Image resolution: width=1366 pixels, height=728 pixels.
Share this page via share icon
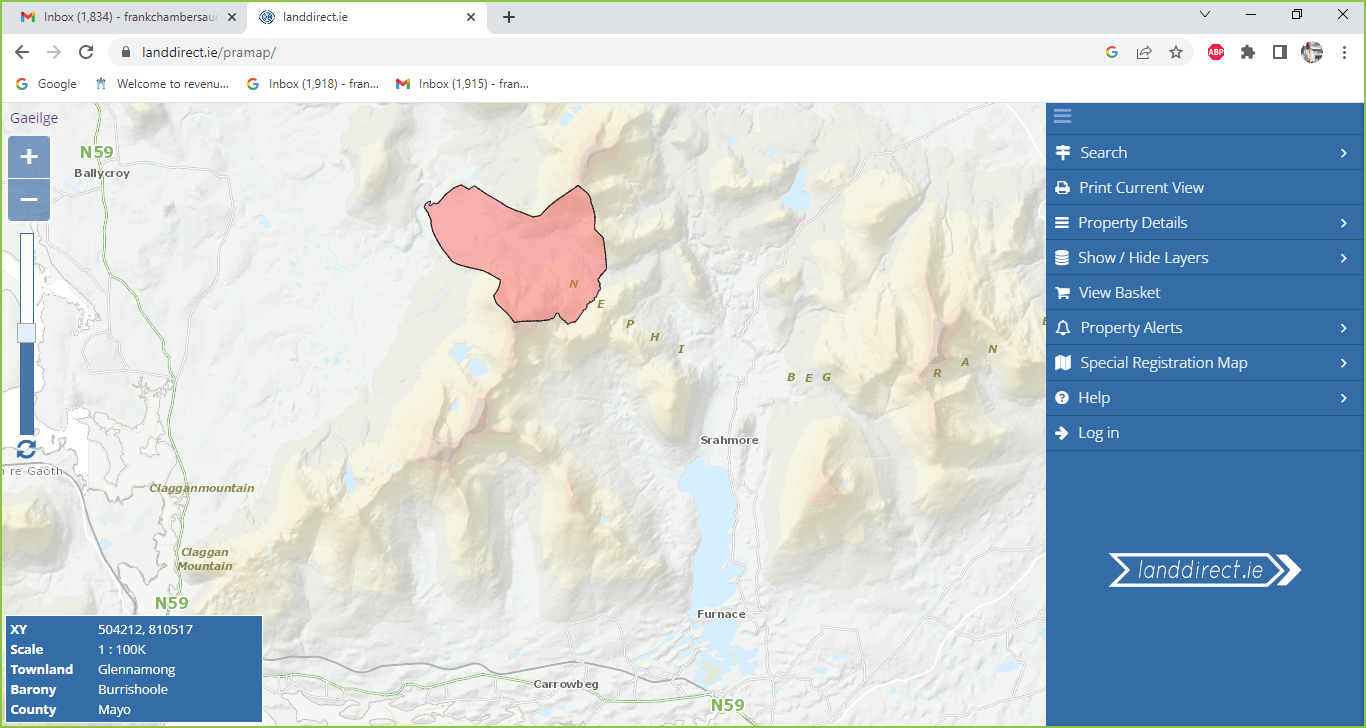tap(1144, 52)
